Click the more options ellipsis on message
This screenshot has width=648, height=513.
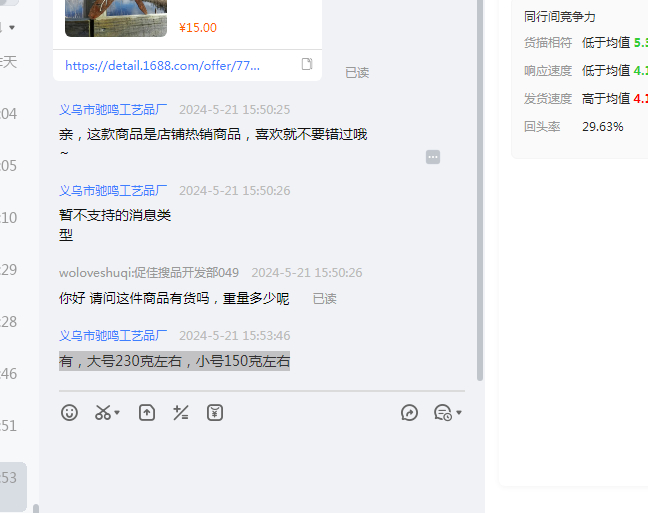tap(433, 157)
